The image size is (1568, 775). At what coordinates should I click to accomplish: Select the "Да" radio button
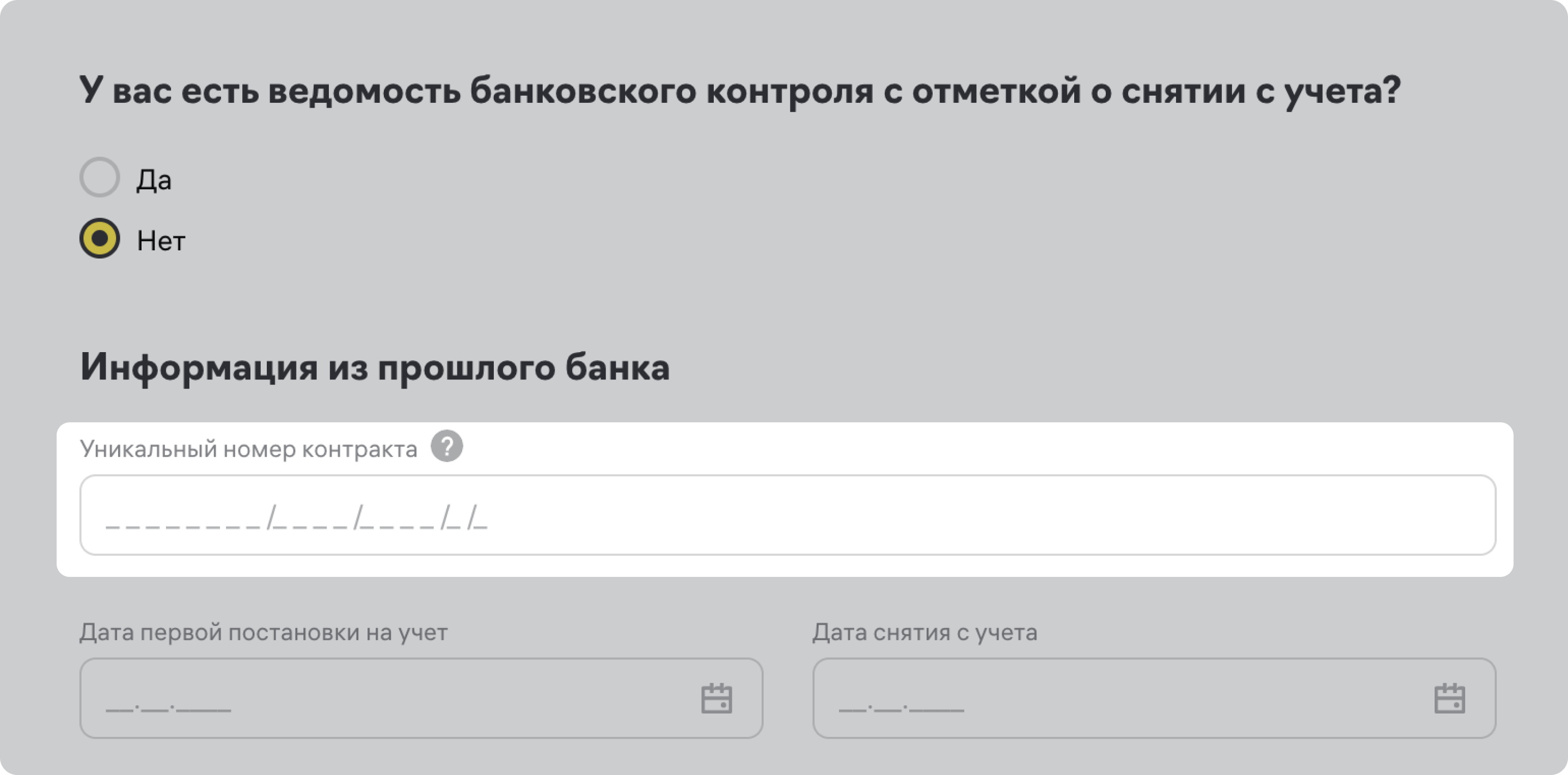(99, 177)
